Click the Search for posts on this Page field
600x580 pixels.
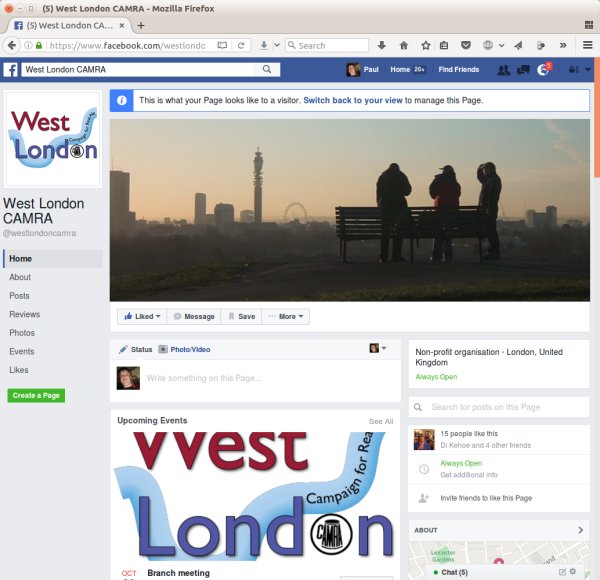499,407
